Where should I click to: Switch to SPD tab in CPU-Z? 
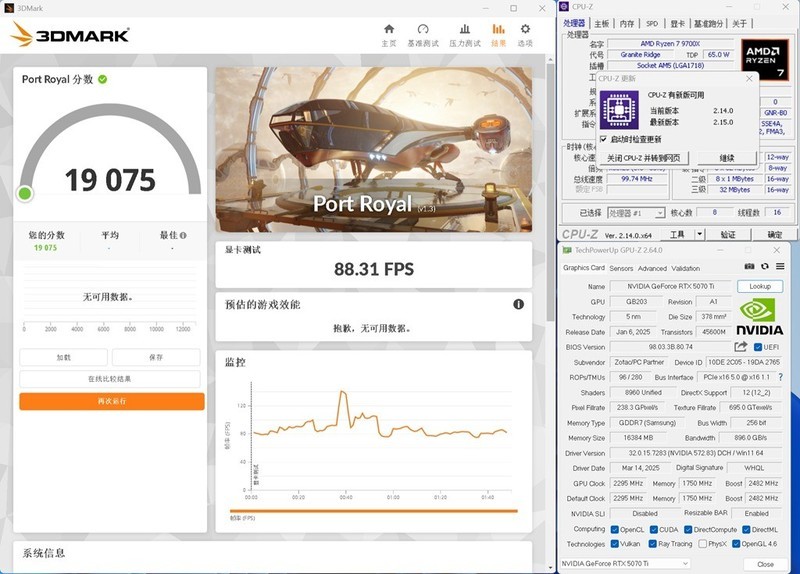point(652,23)
